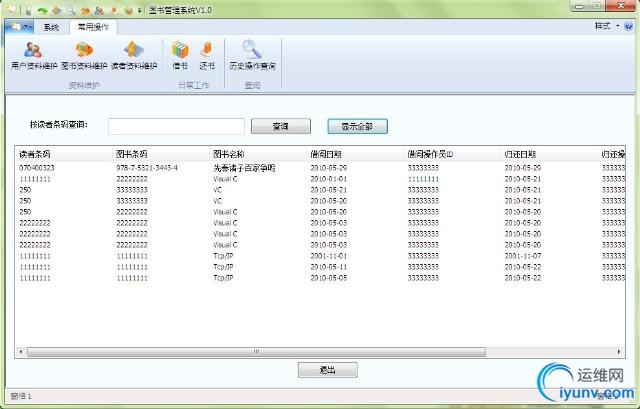Select the Common Operations (常用操作) tab
Viewport: 640px width, 409px height.
coord(93,27)
